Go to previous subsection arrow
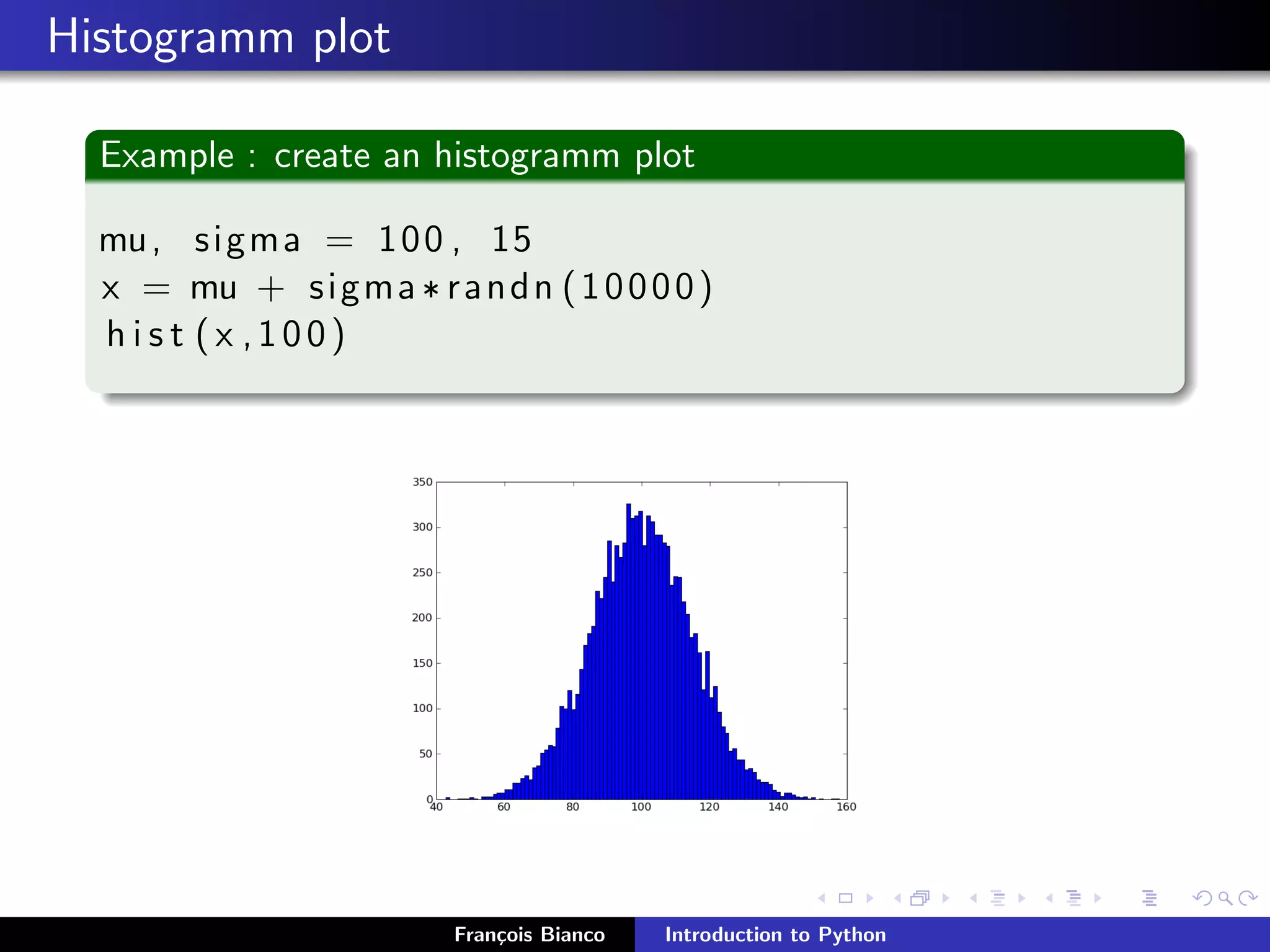The width and height of the screenshot is (1270, 952). pyautogui.click(x=973, y=898)
